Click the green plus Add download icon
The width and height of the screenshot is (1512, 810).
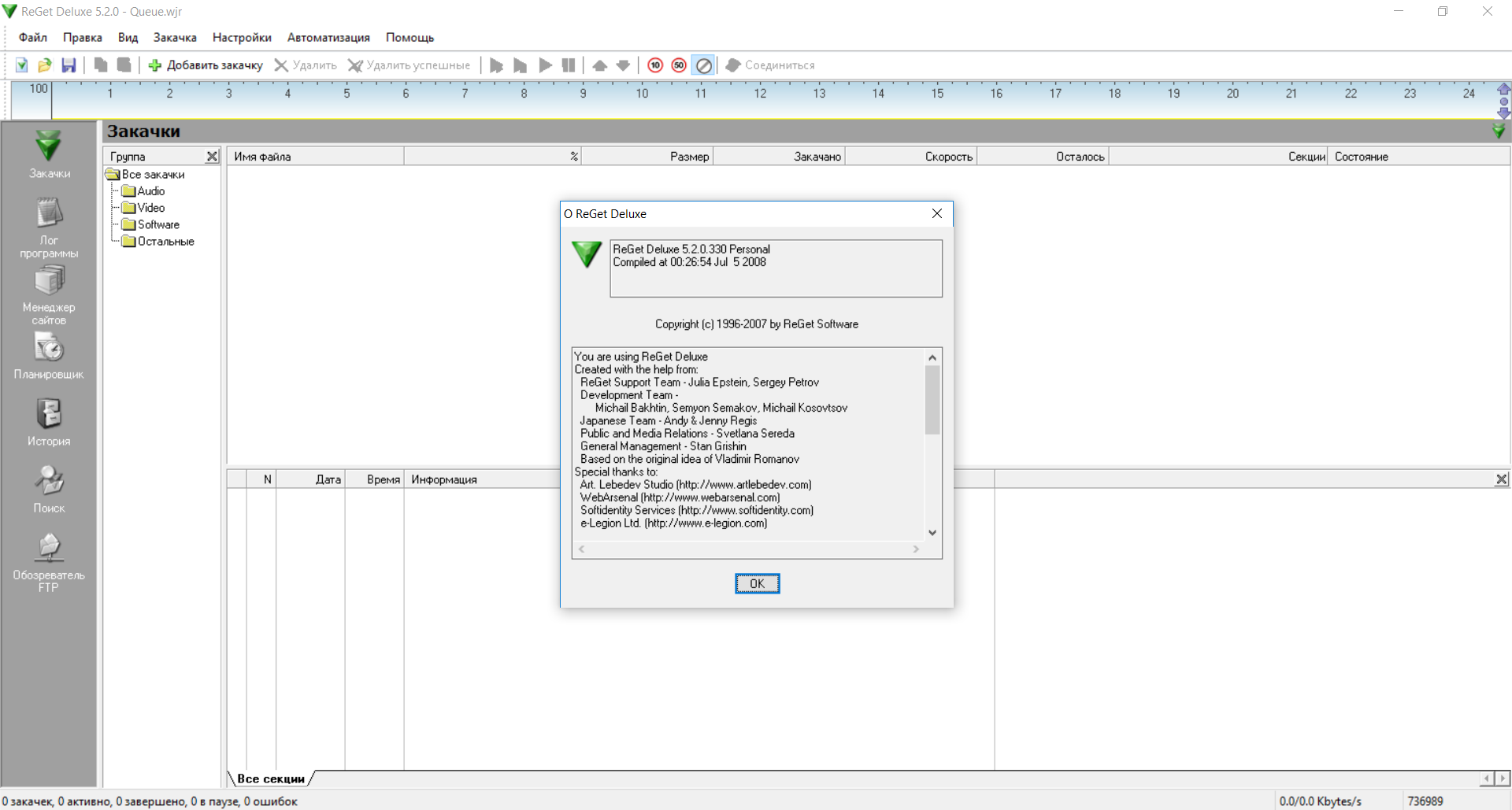155,65
